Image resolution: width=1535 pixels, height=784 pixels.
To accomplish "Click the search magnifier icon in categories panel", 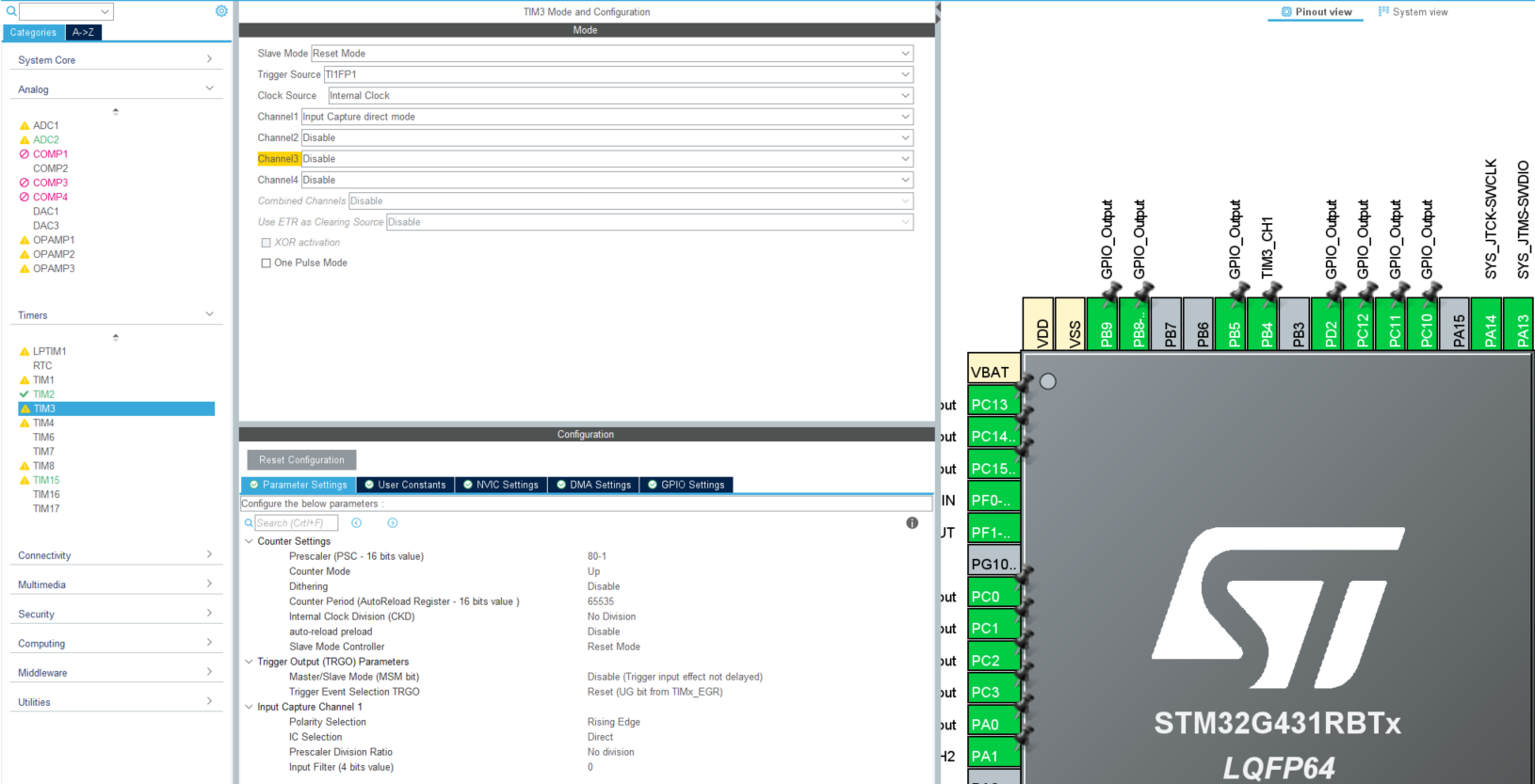I will click(11, 11).
